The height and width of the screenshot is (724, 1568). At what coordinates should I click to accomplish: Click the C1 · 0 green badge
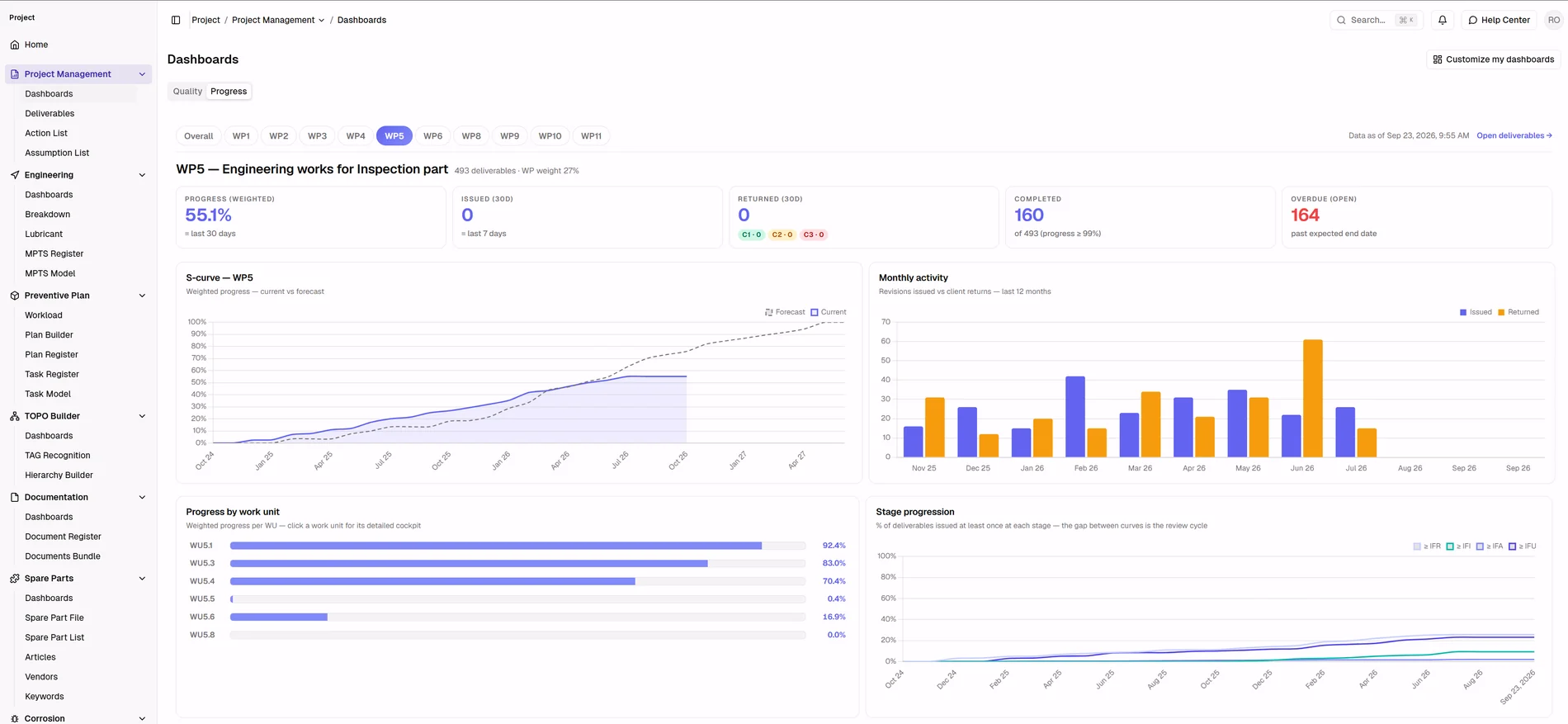(752, 234)
